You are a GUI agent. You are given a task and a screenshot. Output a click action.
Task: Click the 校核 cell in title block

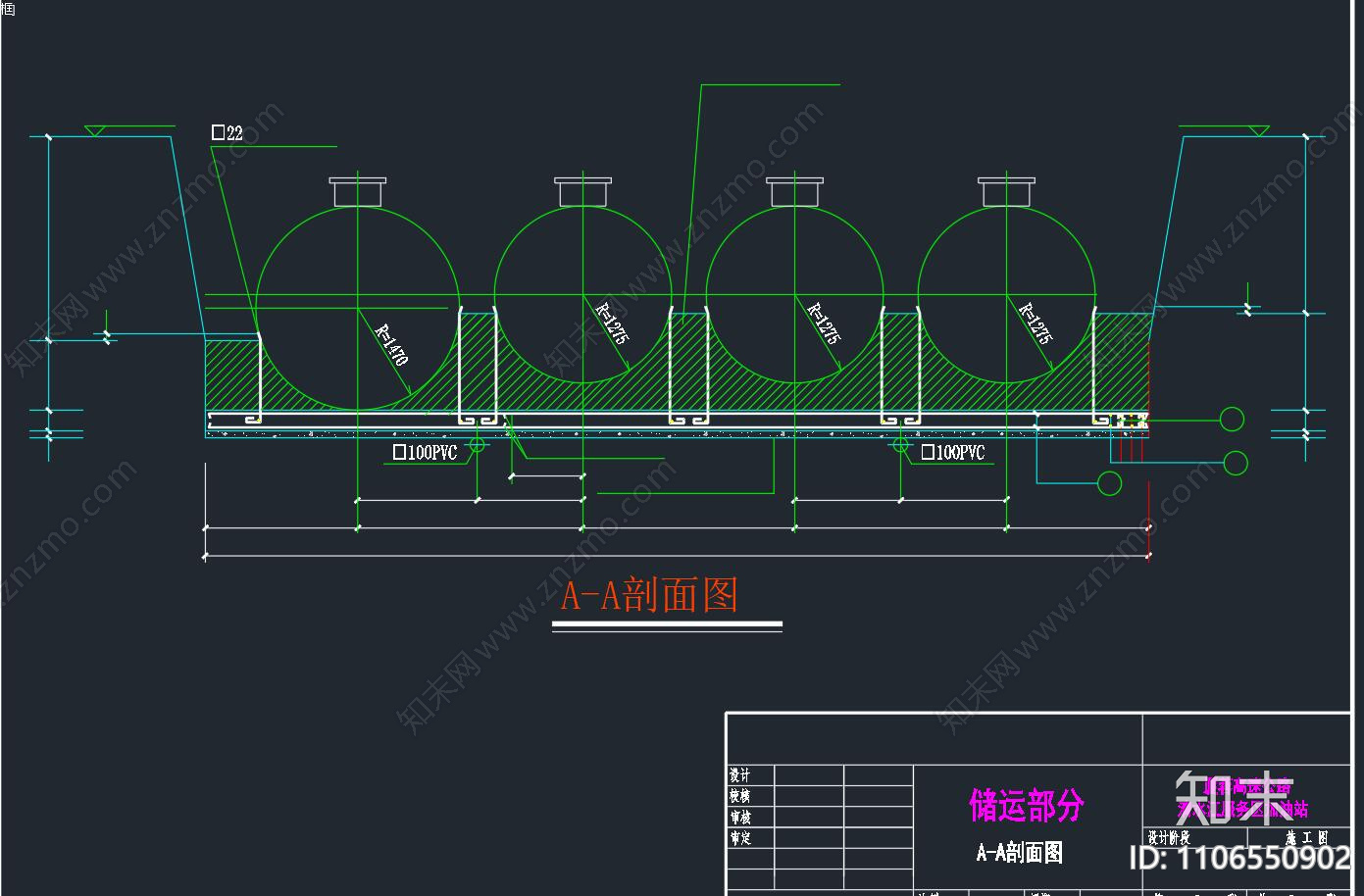point(739,796)
